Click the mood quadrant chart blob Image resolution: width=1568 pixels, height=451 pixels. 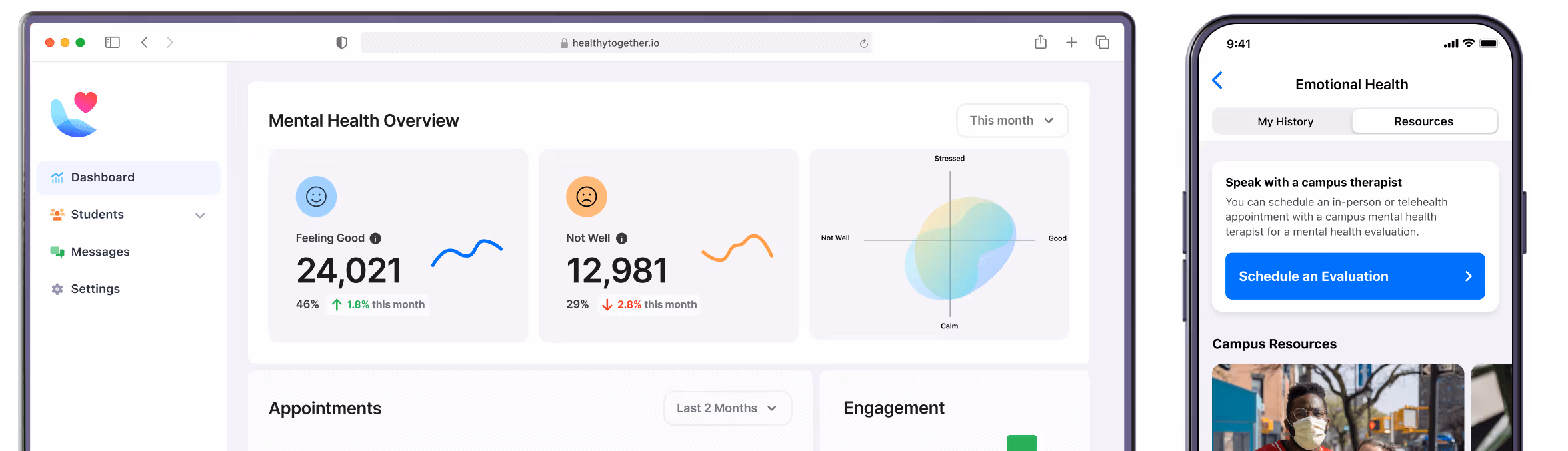pyautogui.click(x=960, y=248)
